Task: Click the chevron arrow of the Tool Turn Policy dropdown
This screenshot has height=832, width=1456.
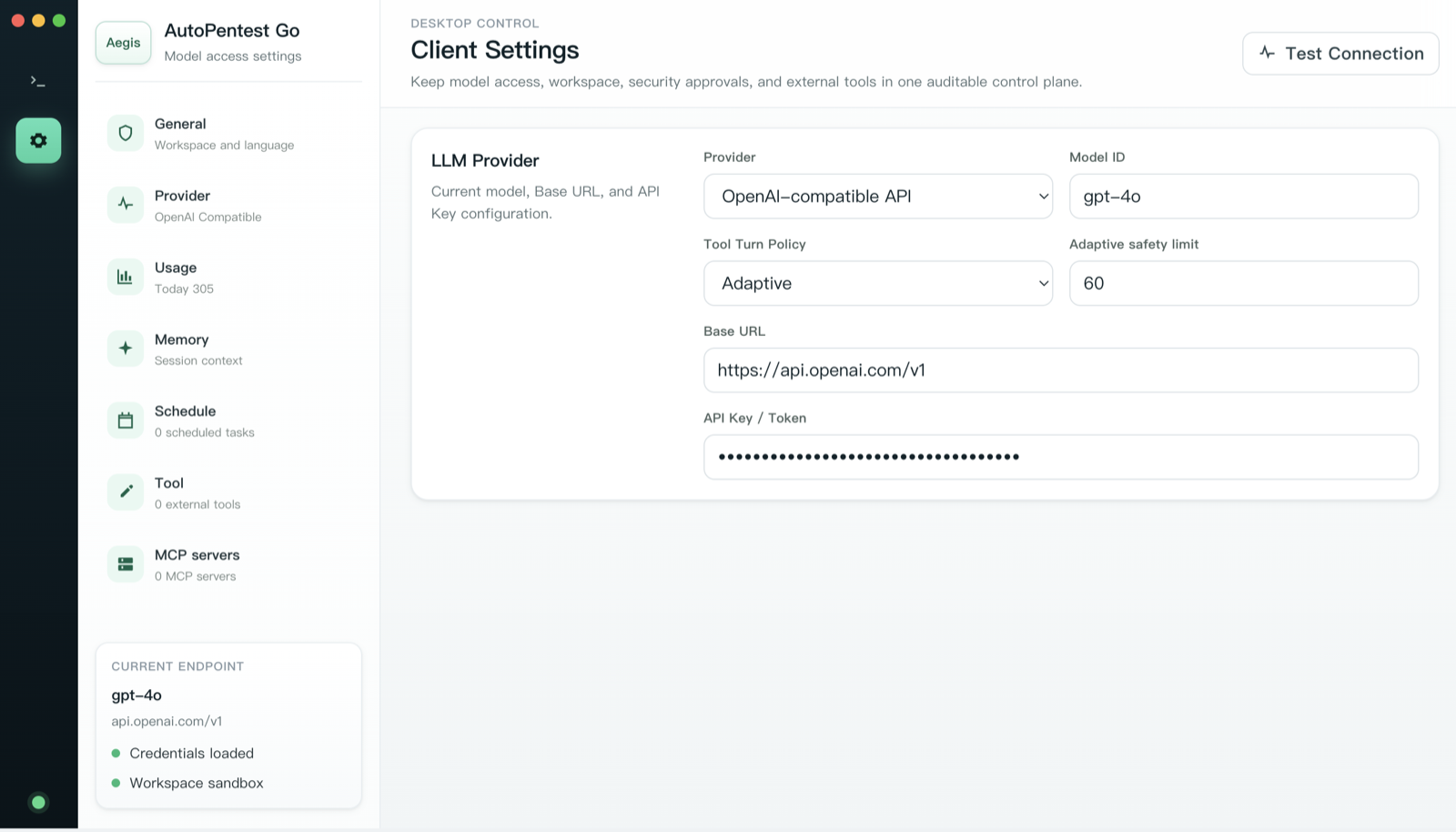Action: pos(1043,284)
